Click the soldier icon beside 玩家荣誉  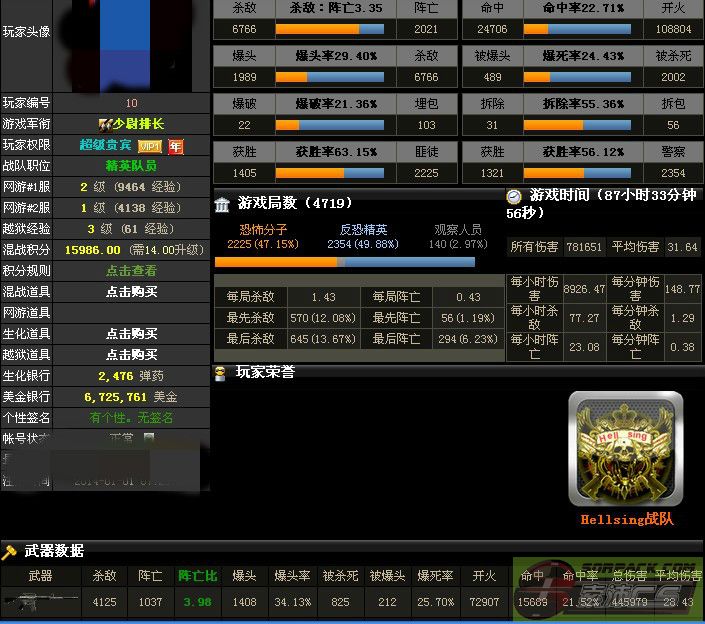click(x=221, y=372)
